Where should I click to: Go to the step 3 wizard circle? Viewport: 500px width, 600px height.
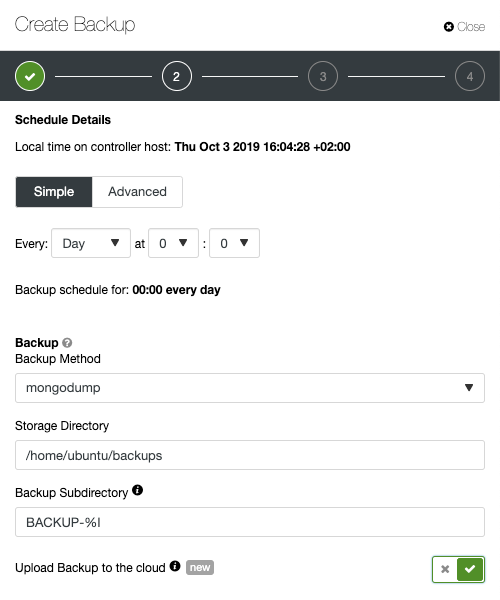[x=323, y=76]
